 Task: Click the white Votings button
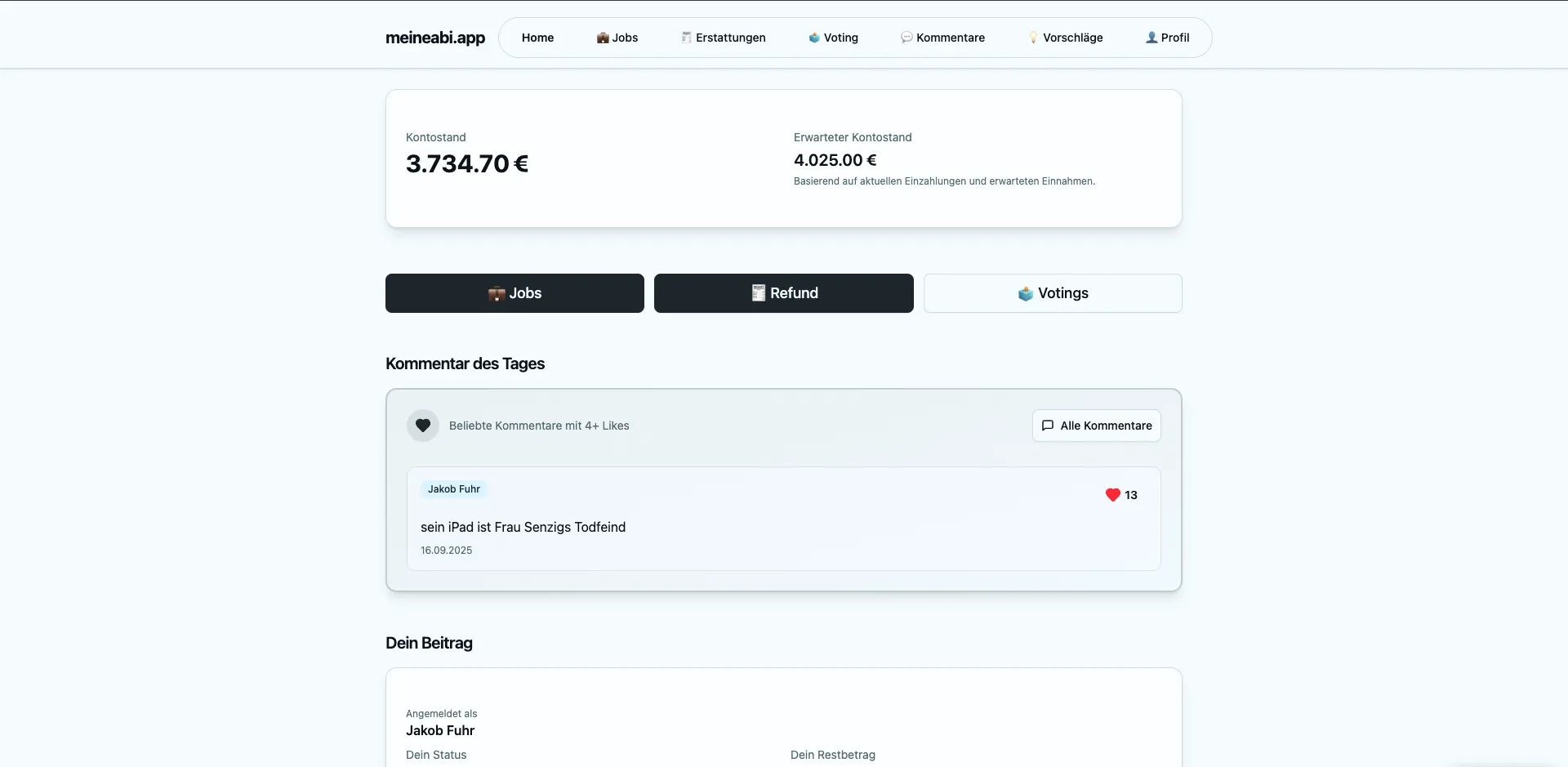(x=1053, y=293)
